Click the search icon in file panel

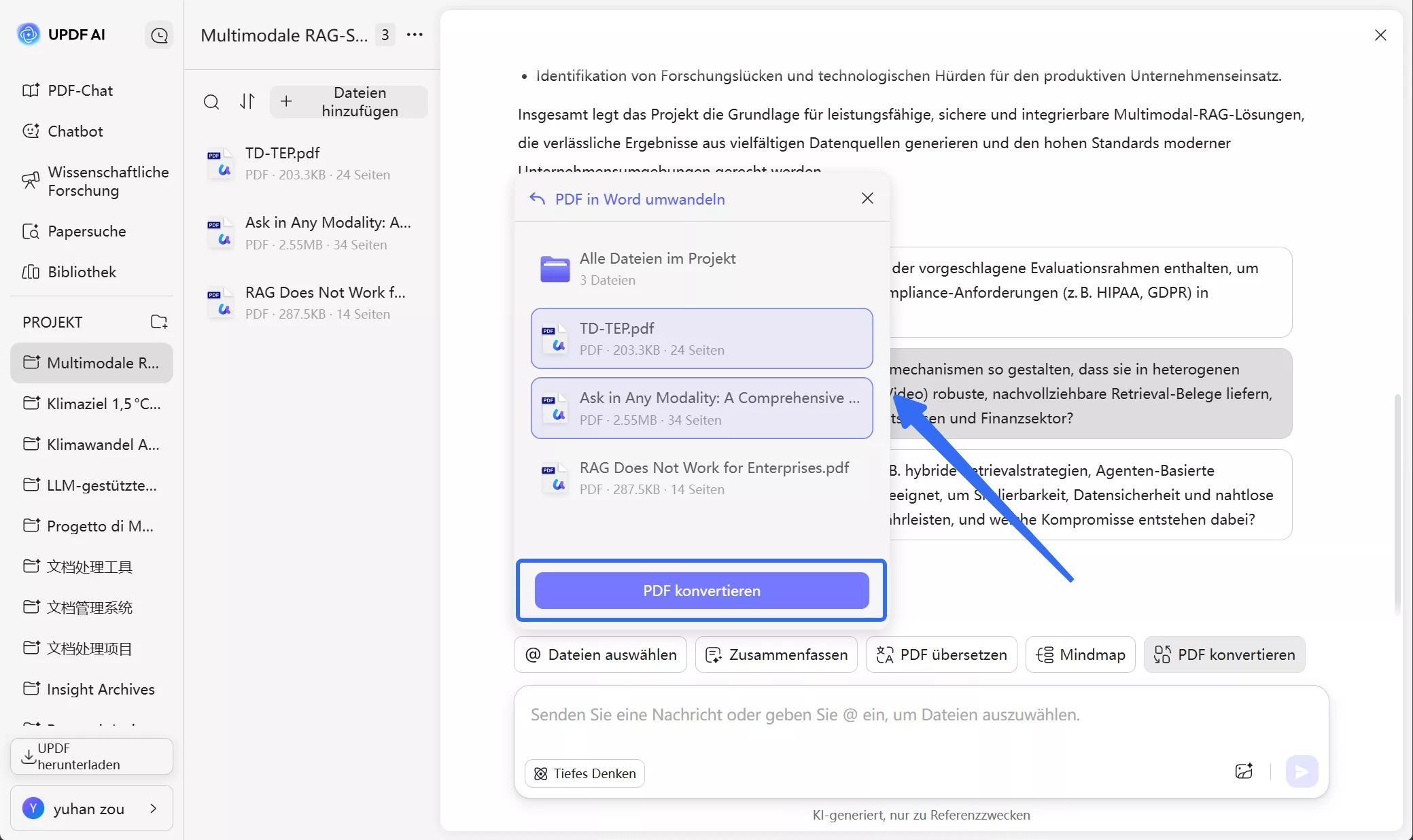click(x=211, y=102)
